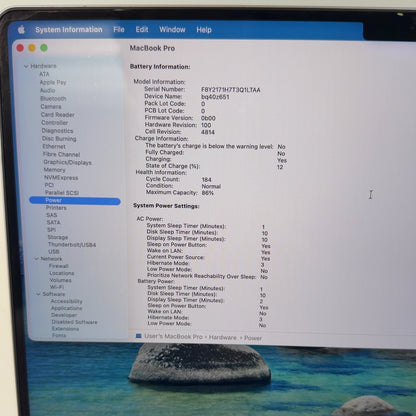
Task: Click the green zoom window button
Action: pyautogui.click(x=44, y=48)
